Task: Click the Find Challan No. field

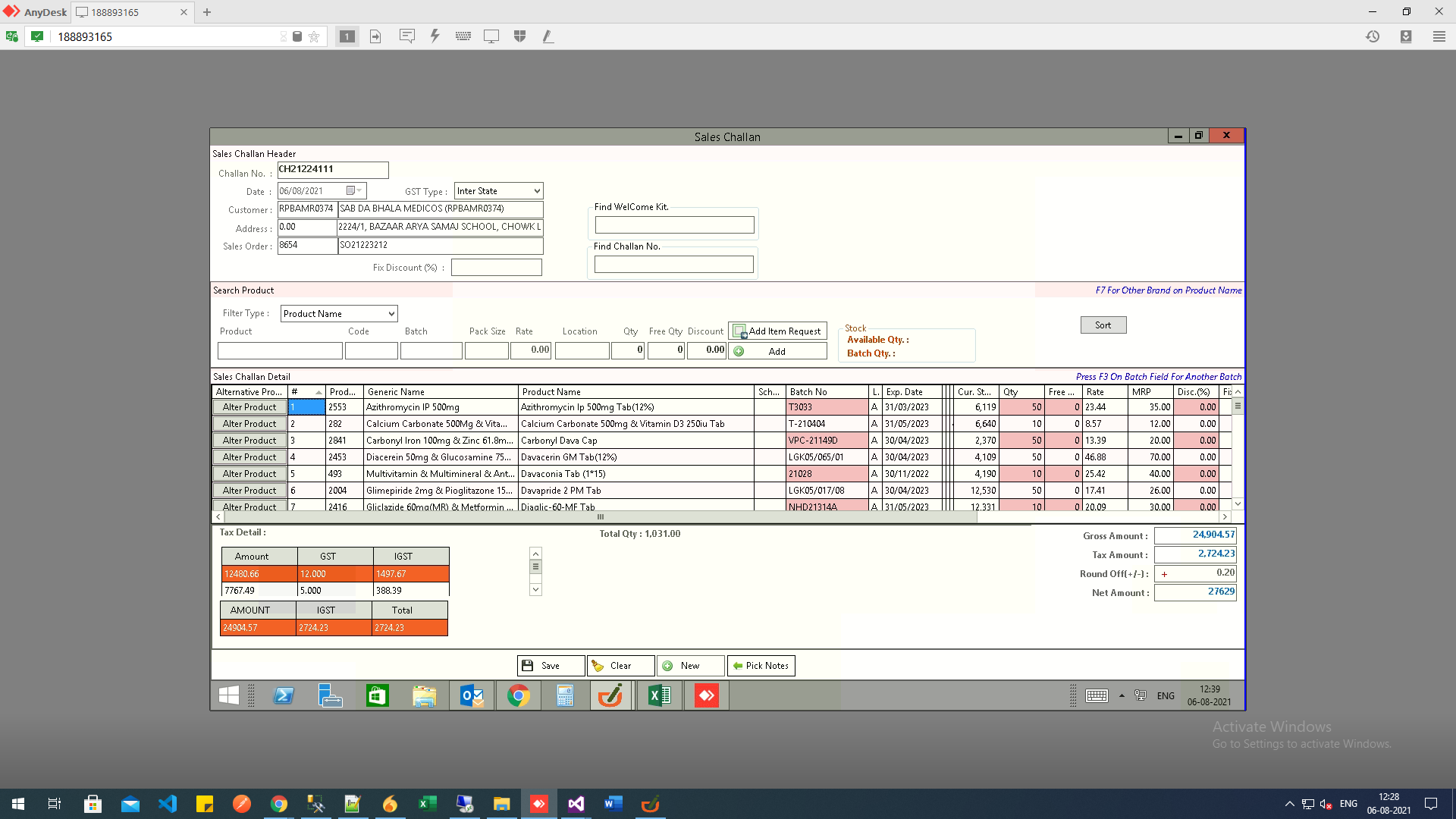Action: tap(673, 264)
